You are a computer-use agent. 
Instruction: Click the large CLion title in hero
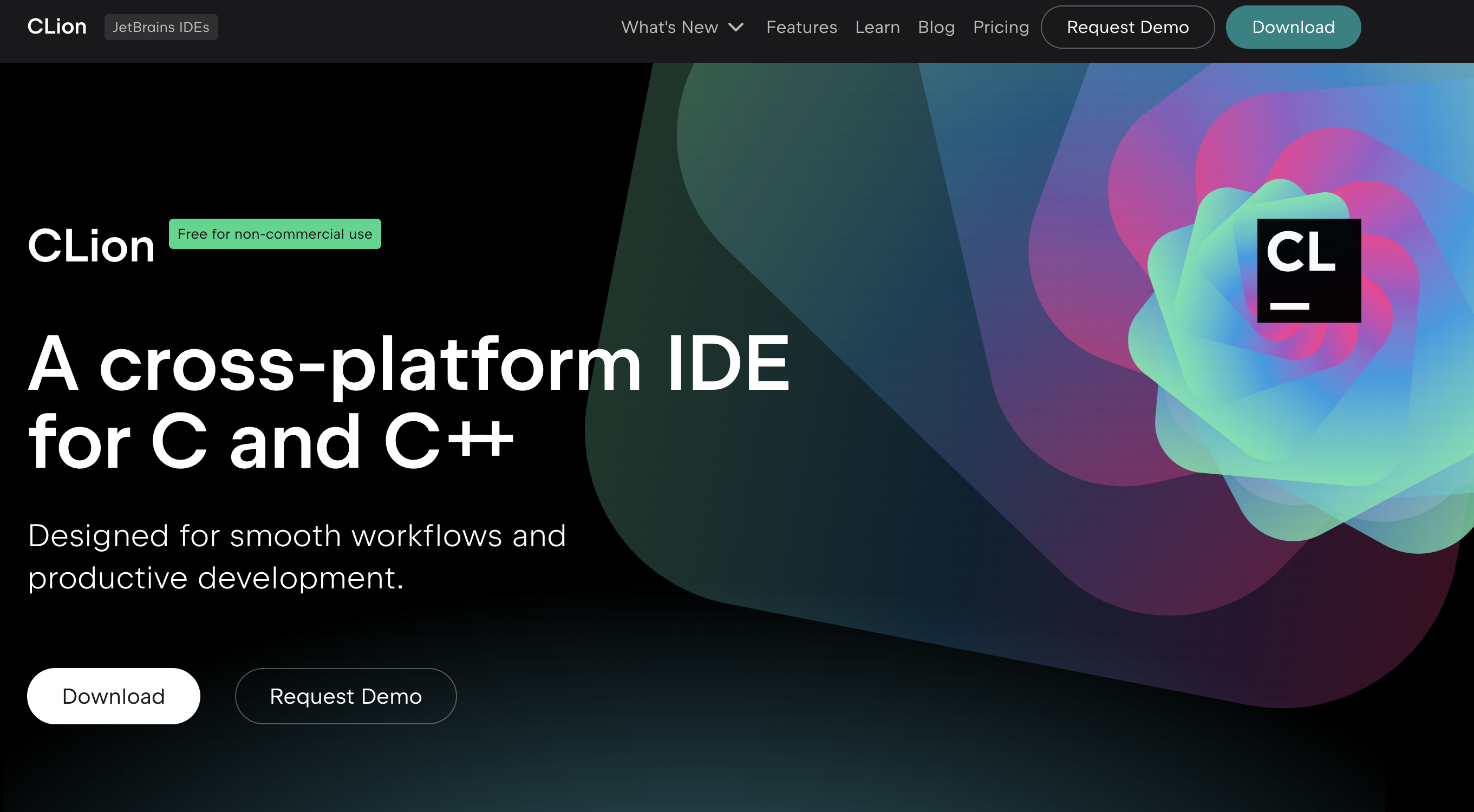(x=91, y=246)
